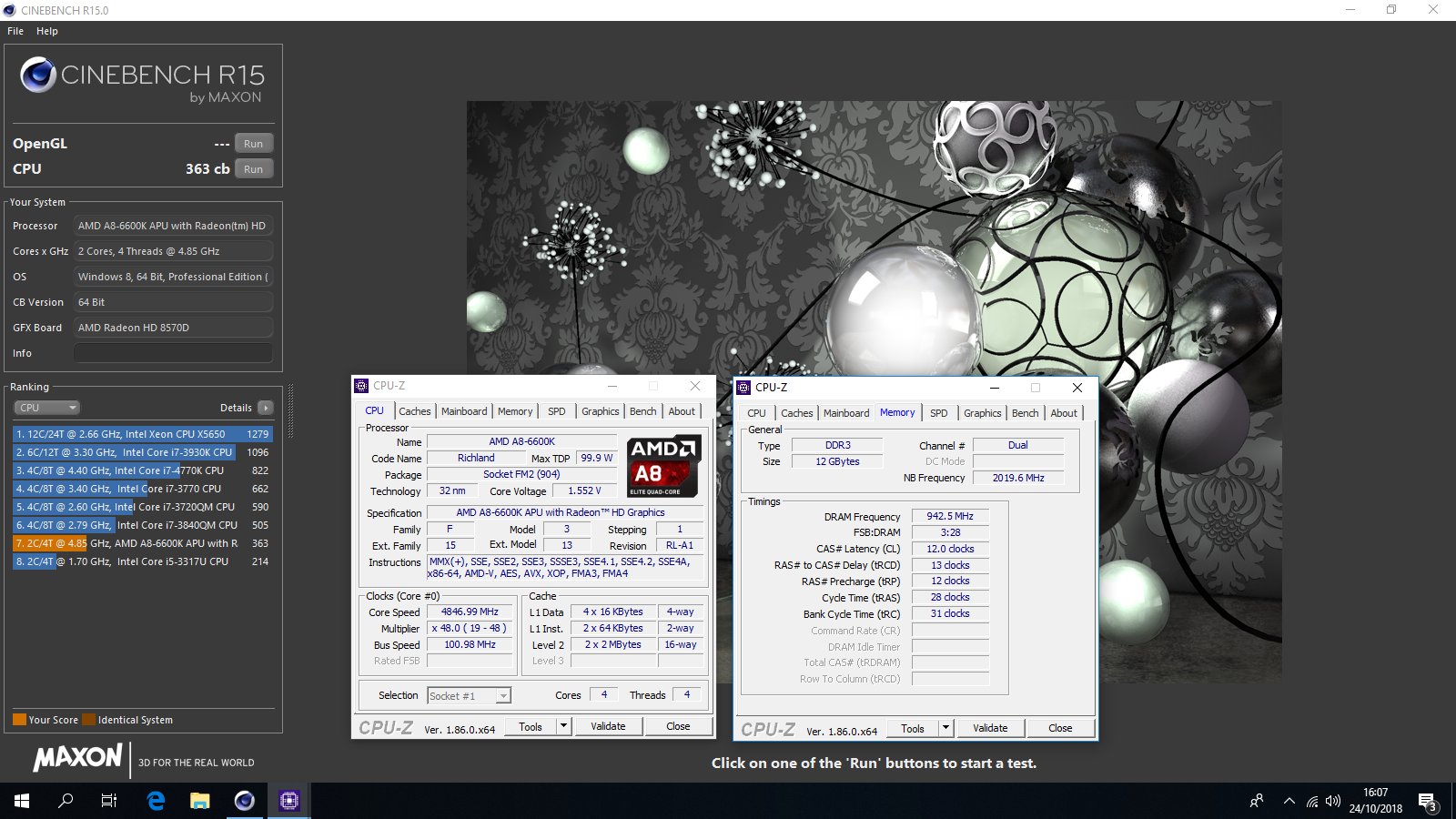The width and height of the screenshot is (1456, 819).
Task: Switch to Cinebench taskbar icon
Action: (x=245, y=801)
